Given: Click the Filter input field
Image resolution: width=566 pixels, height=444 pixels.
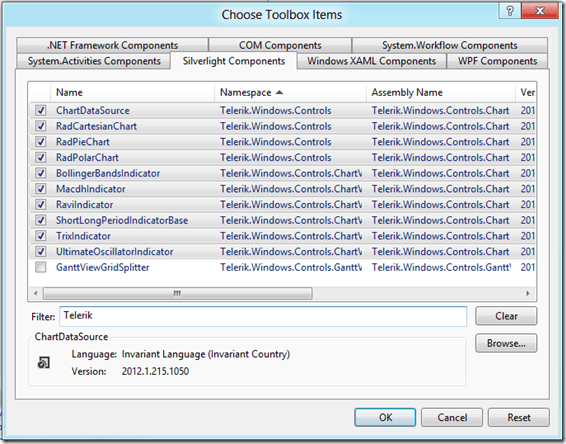Looking at the screenshot, I should 263,316.
